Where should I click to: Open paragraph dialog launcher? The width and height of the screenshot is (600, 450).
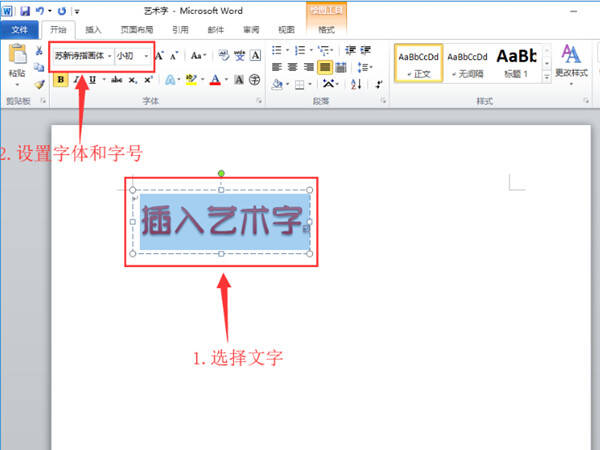[x=383, y=101]
